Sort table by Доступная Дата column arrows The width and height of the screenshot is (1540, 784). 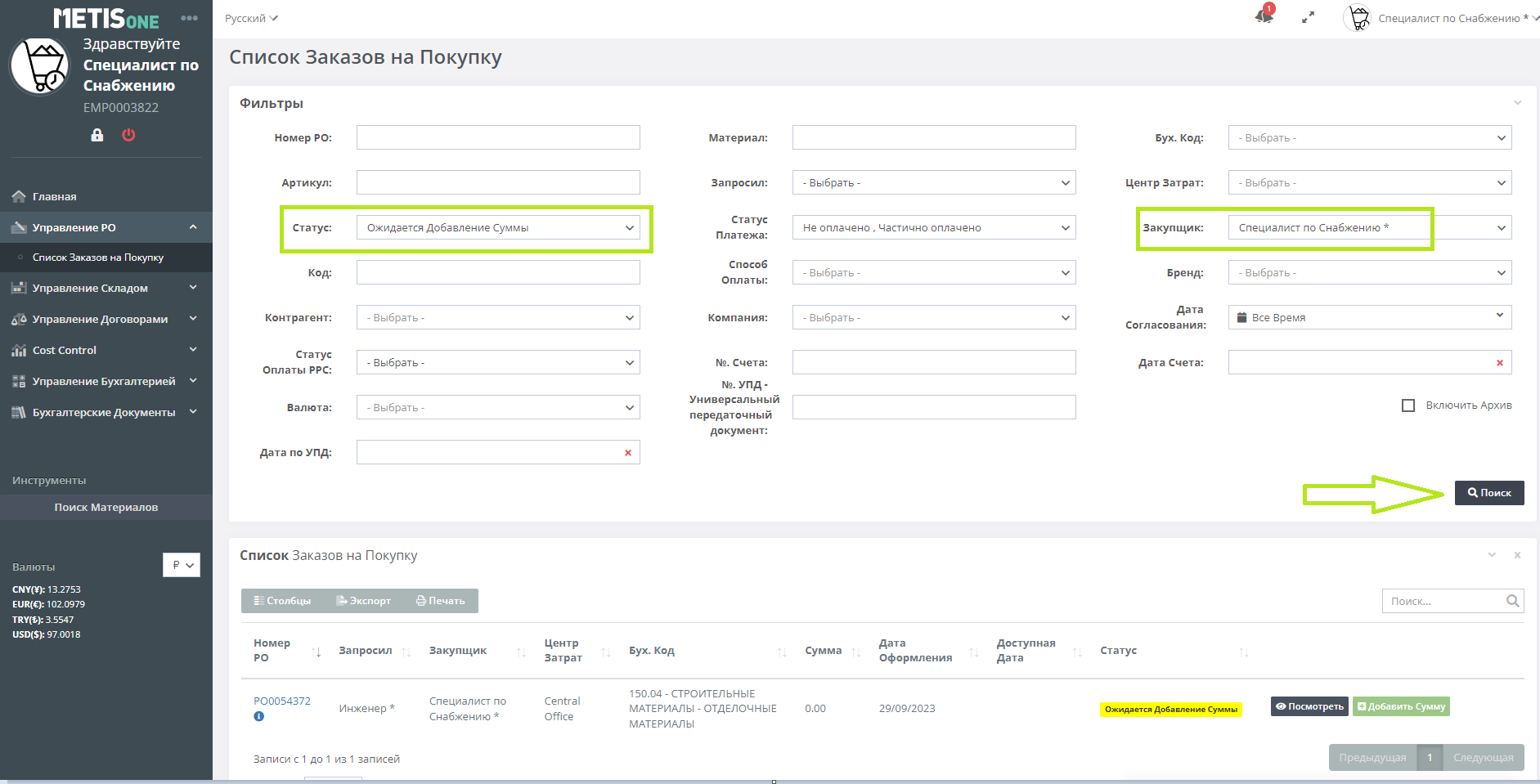point(1077,652)
